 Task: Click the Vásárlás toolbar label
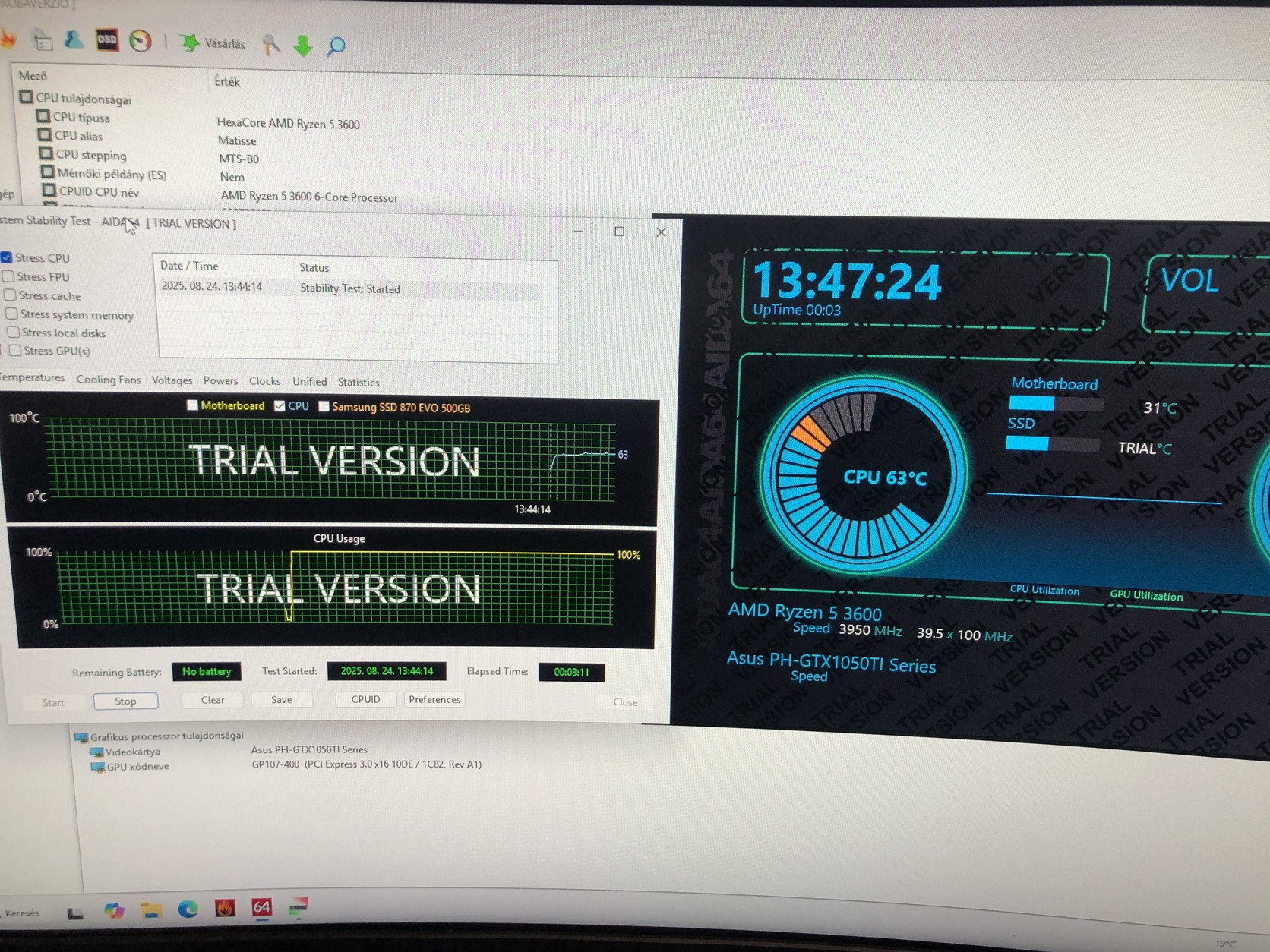point(225,43)
